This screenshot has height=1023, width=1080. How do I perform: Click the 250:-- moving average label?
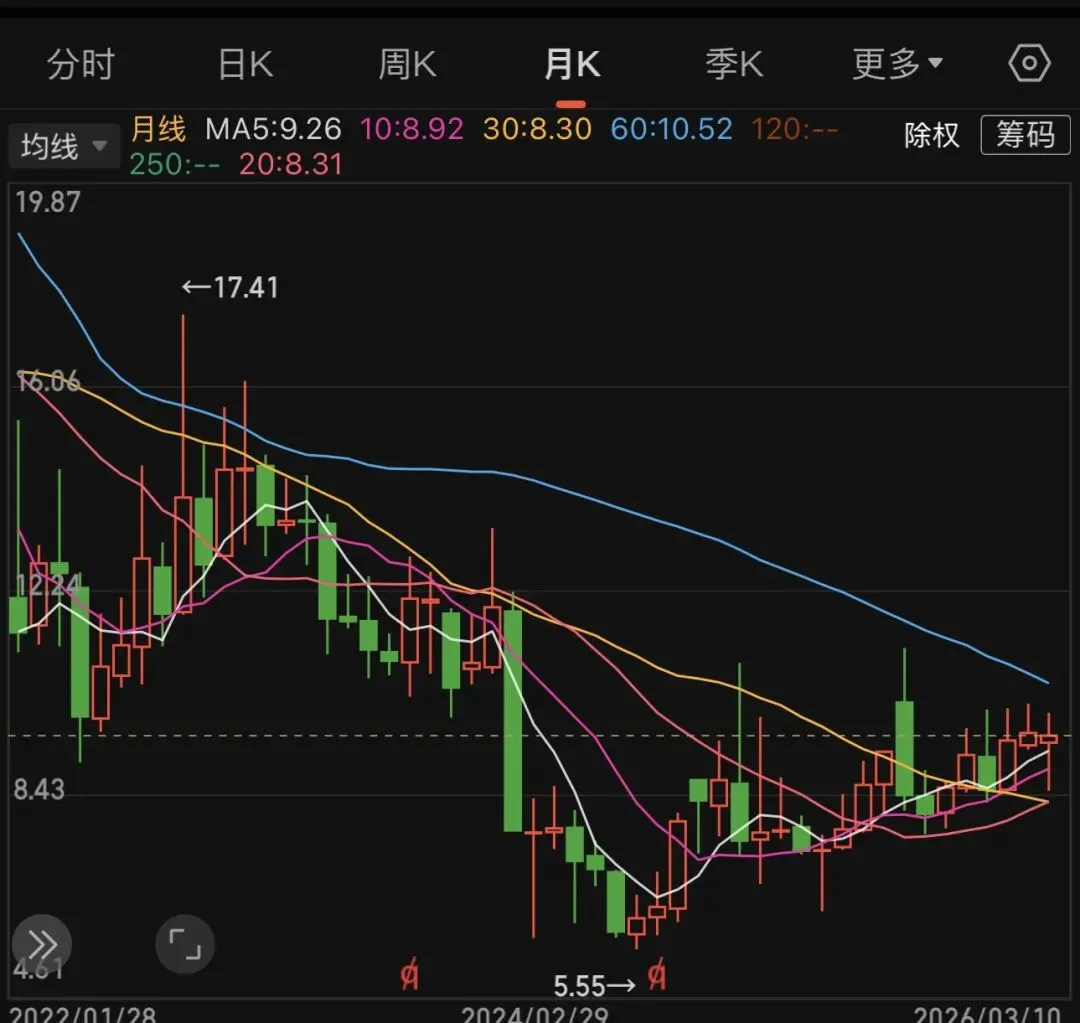pyautogui.click(x=174, y=164)
